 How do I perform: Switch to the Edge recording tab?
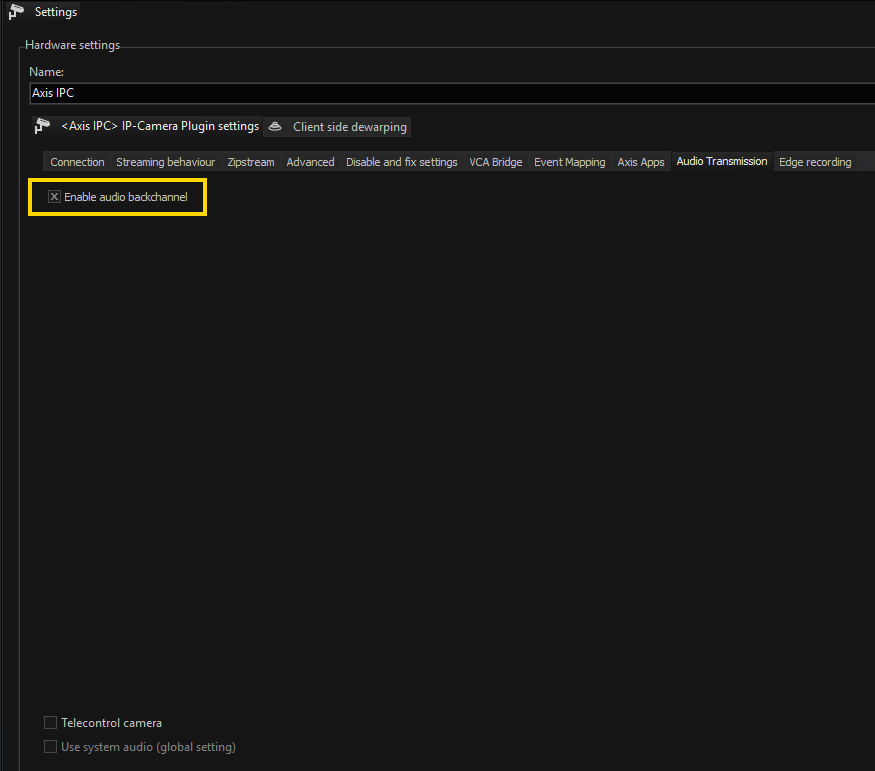815,162
